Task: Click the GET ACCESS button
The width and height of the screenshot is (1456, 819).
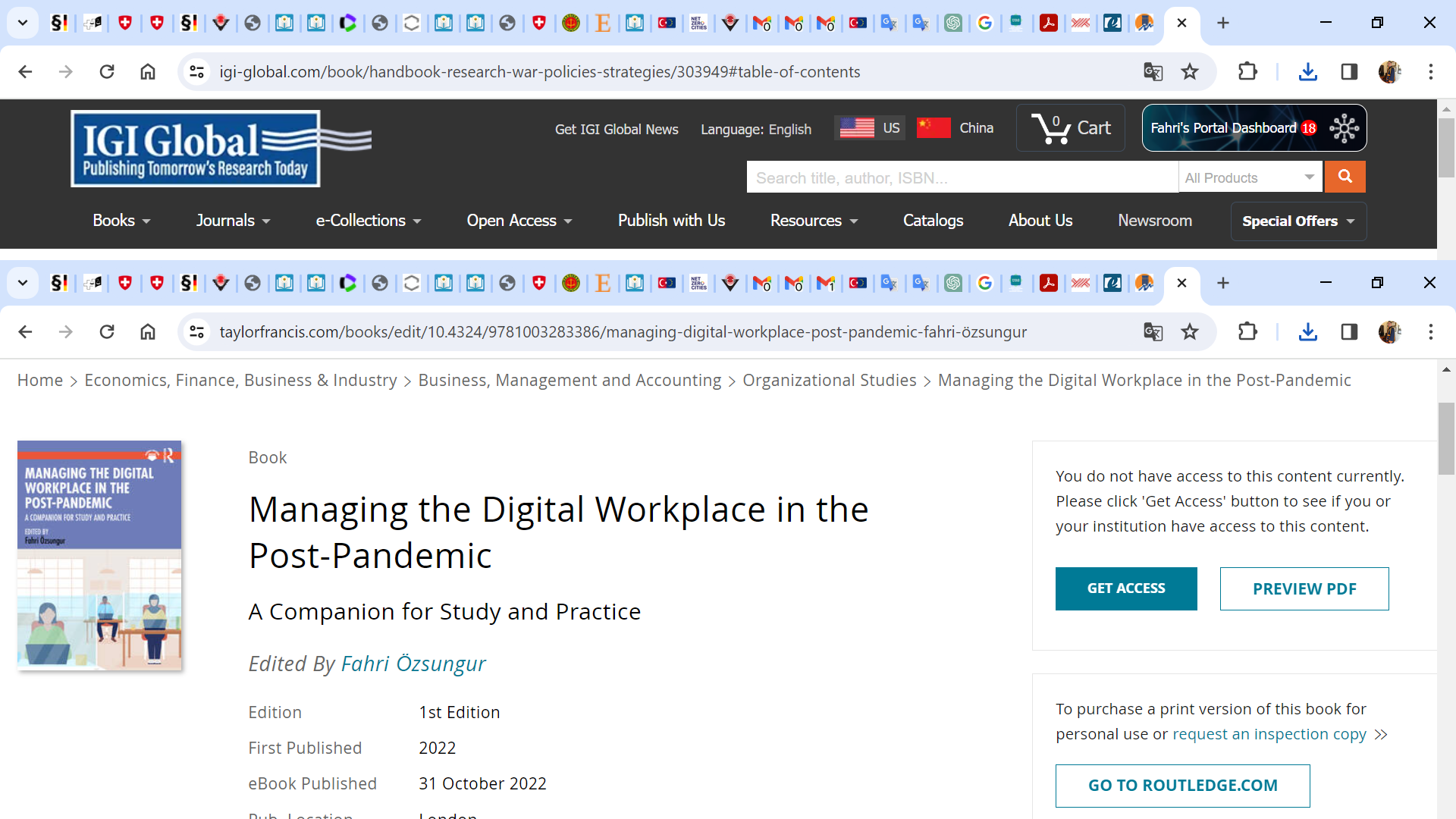Action: pyautogui.click(x=1126, y=588)
